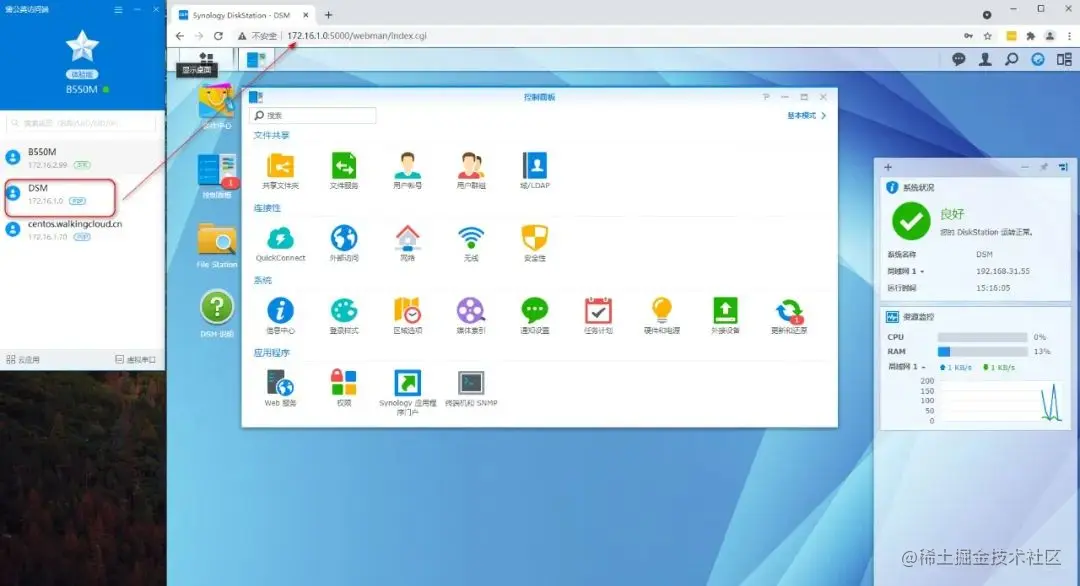
Task: Add a widget with the plus button
Action: click(x=888, y=167)
